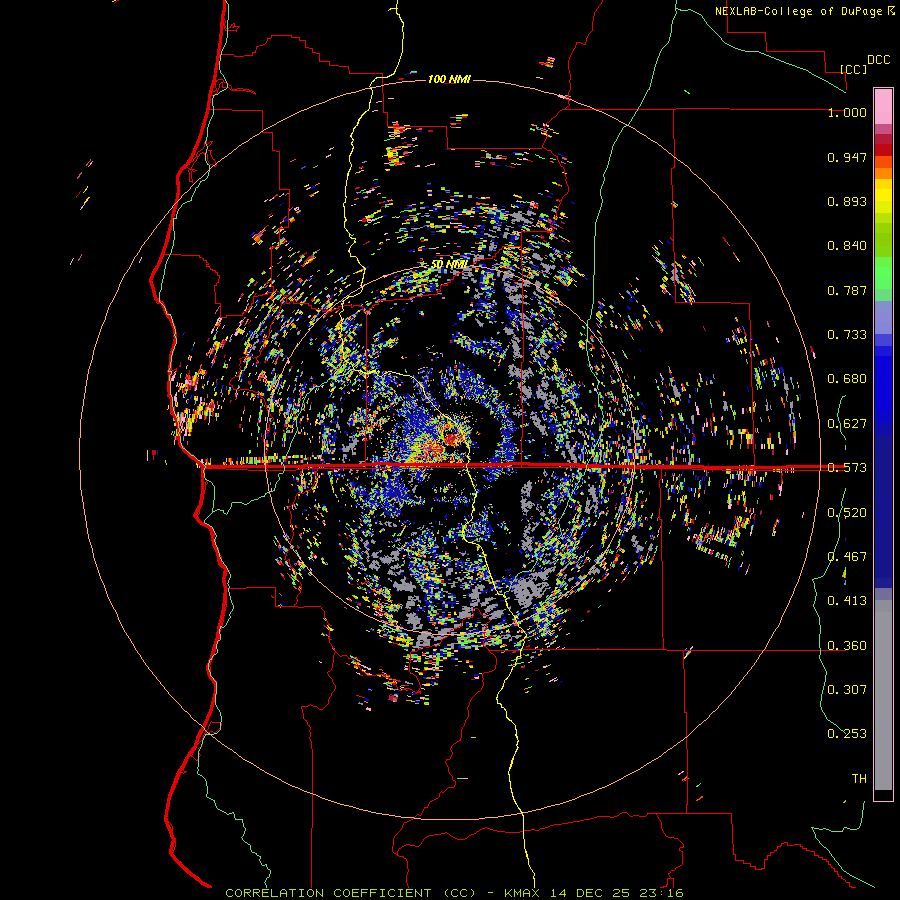Select the 0.307 scale value
This screenshot has height=900, width=900.
[x=847, y=690]
